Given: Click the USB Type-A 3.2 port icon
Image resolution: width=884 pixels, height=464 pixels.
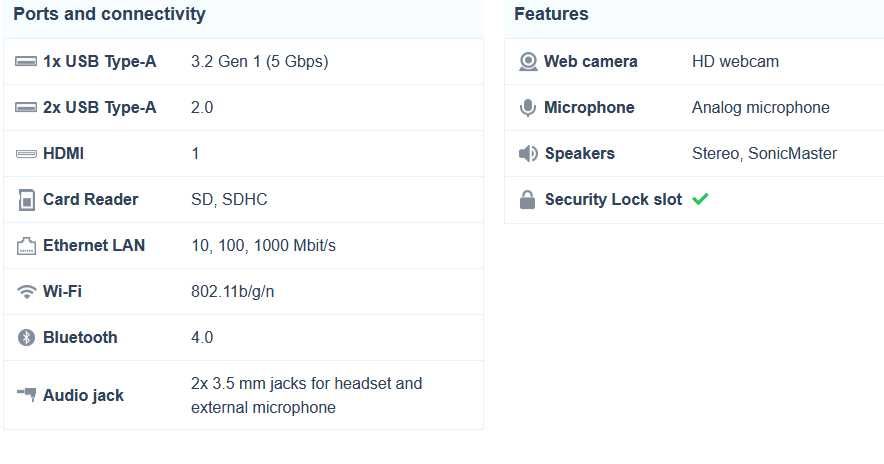Looking at the screenshot, I should [26, 62].
